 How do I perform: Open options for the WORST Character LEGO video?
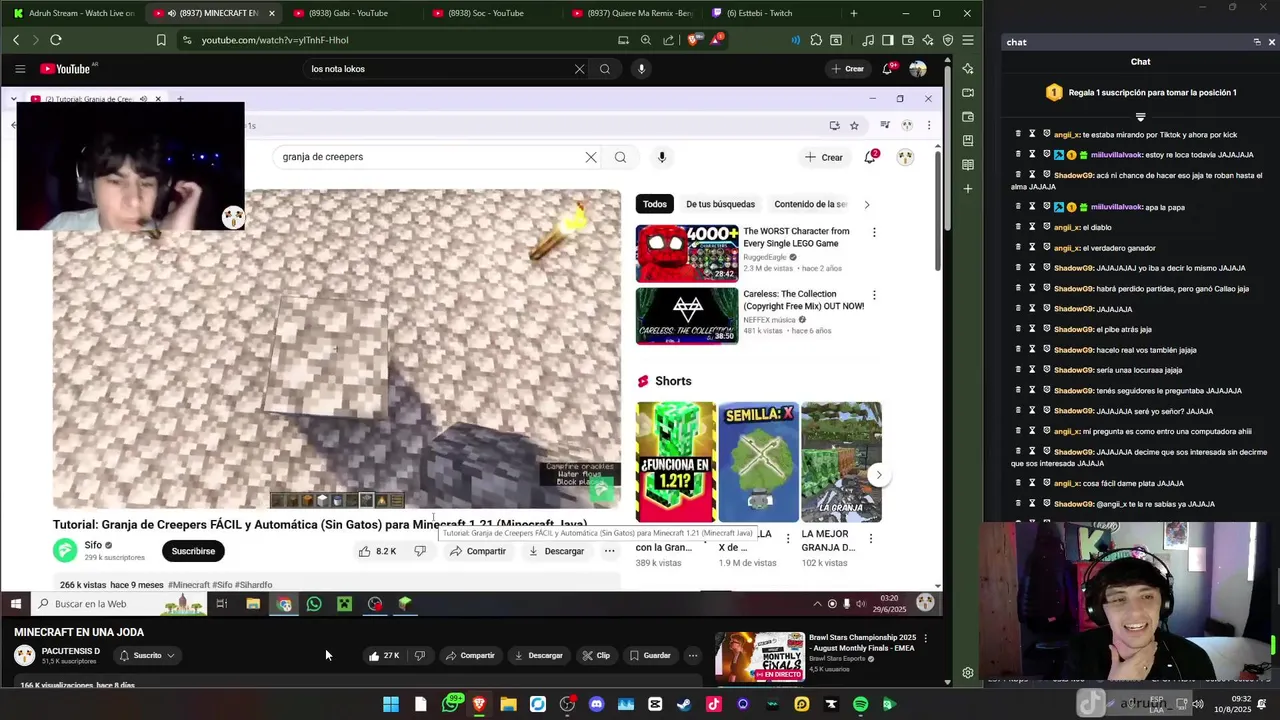[874, 232]
